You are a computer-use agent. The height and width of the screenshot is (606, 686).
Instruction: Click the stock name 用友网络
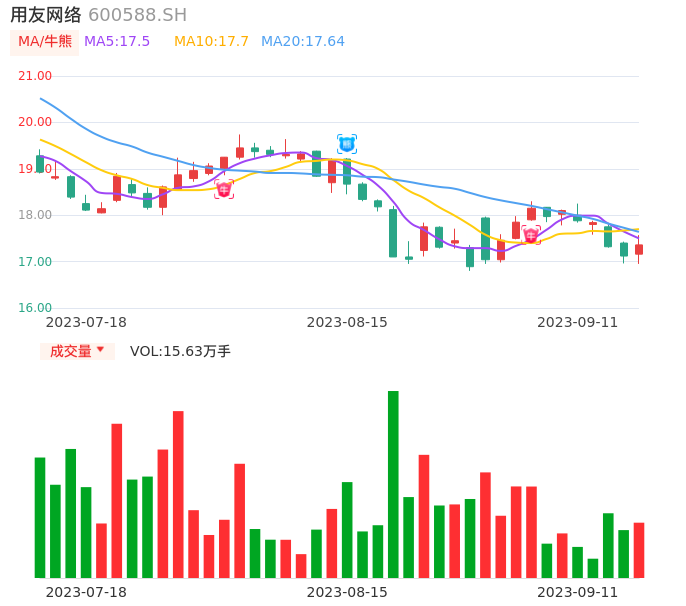(46, 15)
